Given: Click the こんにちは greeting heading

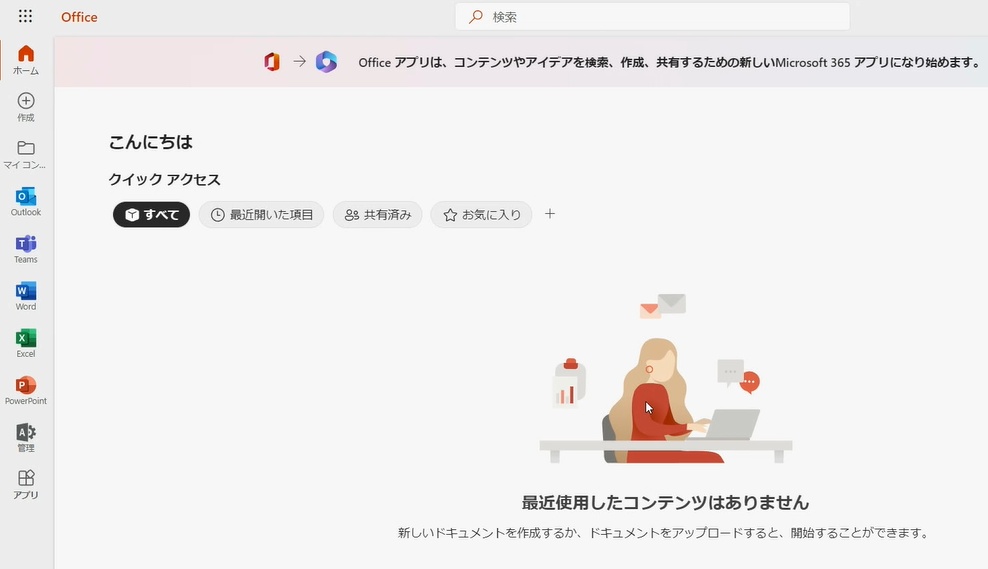Looking at the screenshot, I should click(x=151, y=142).
